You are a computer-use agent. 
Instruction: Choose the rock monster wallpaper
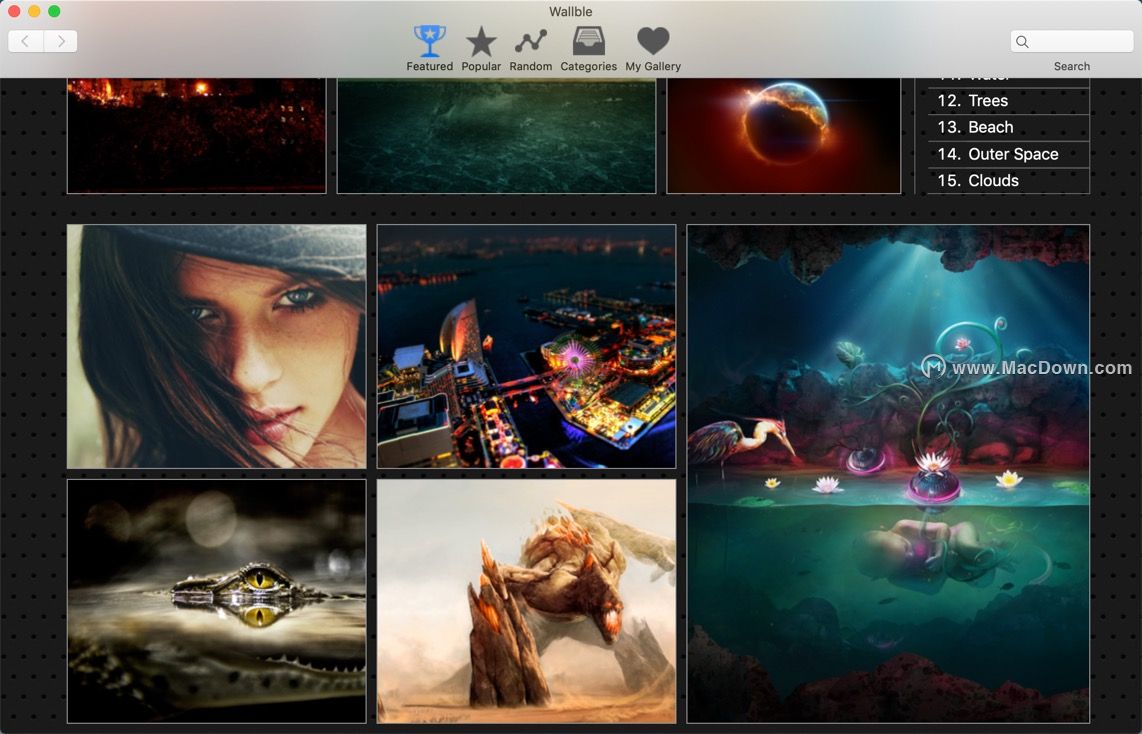click(526, 601)
